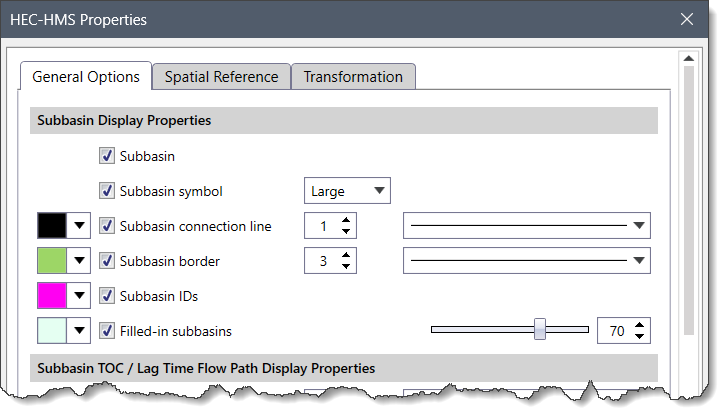Decrease the connection line width stepper
Screen dimensions: 724x412
(x=346, y=232)
